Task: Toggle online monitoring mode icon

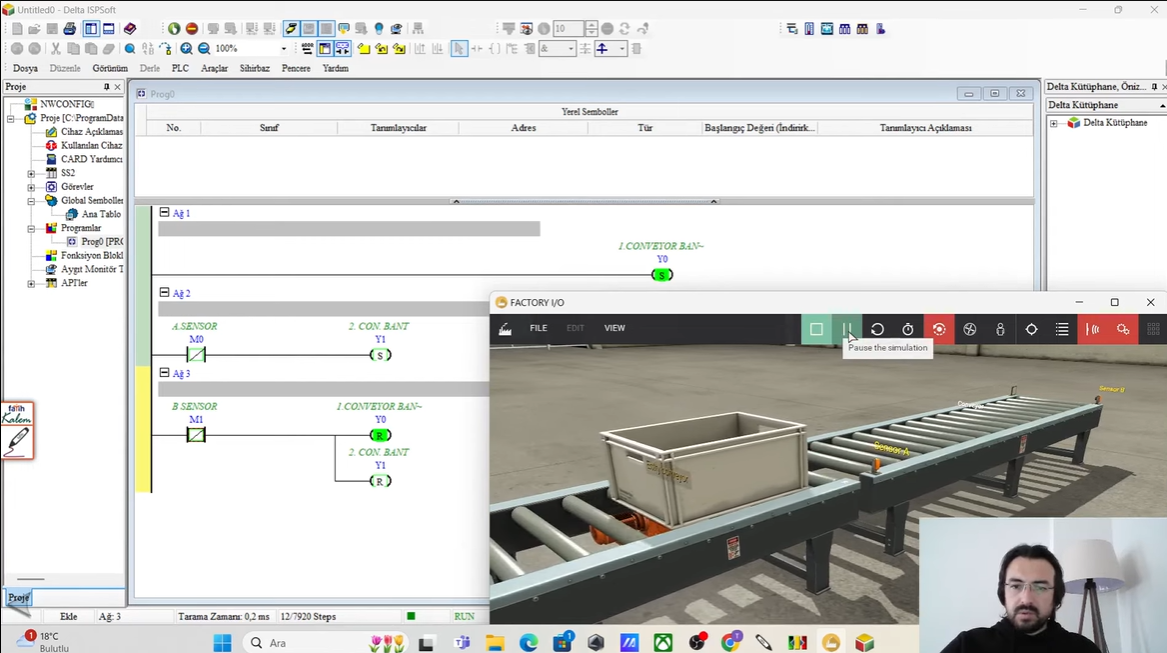Action: coord(291,29)
